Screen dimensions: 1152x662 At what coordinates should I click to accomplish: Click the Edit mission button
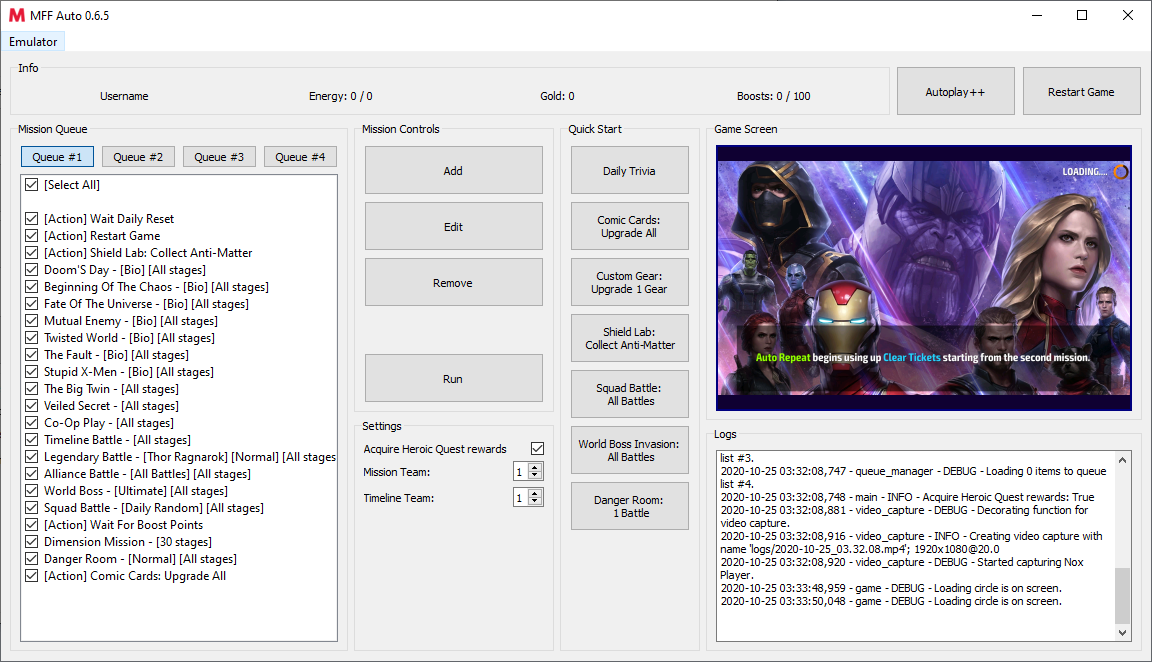tap(453, 226)
